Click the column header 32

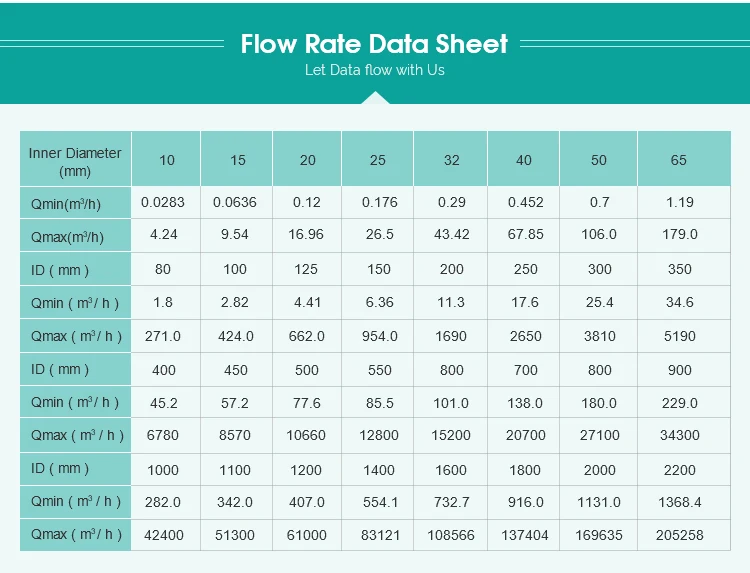coord(451,159)
